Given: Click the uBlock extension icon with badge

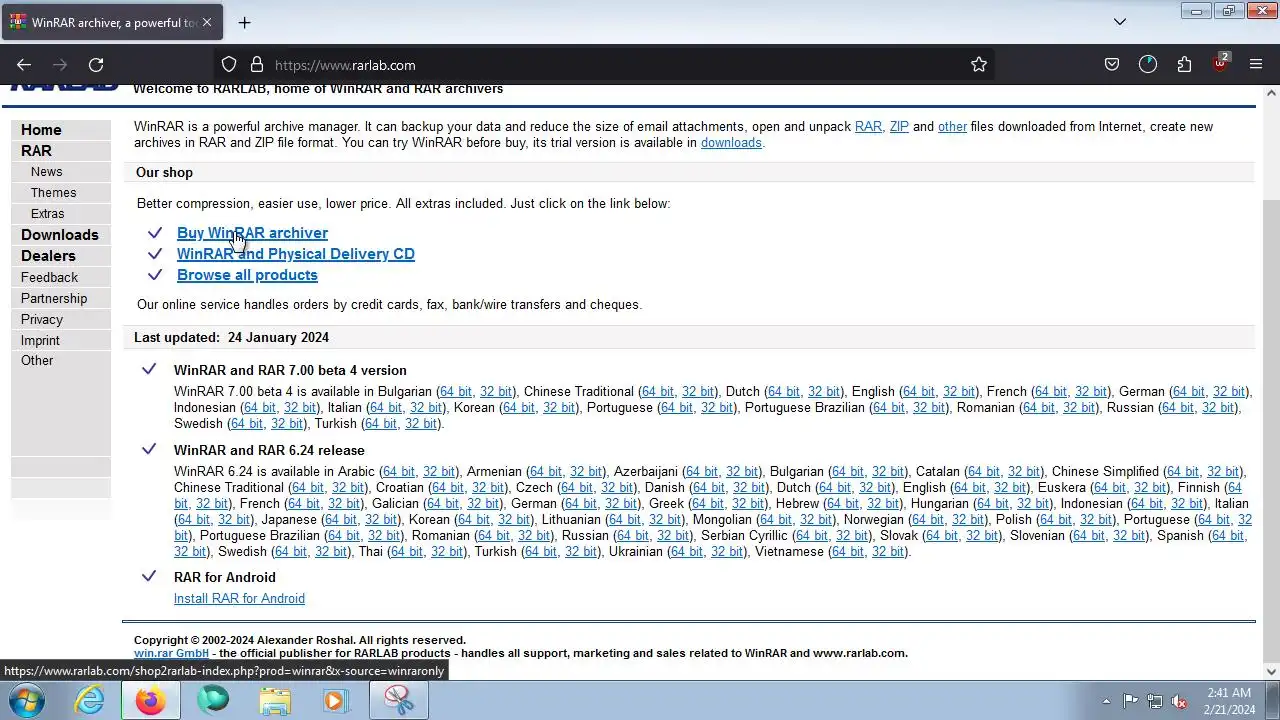Looking at the screenshot, I should coord(1221,63).
